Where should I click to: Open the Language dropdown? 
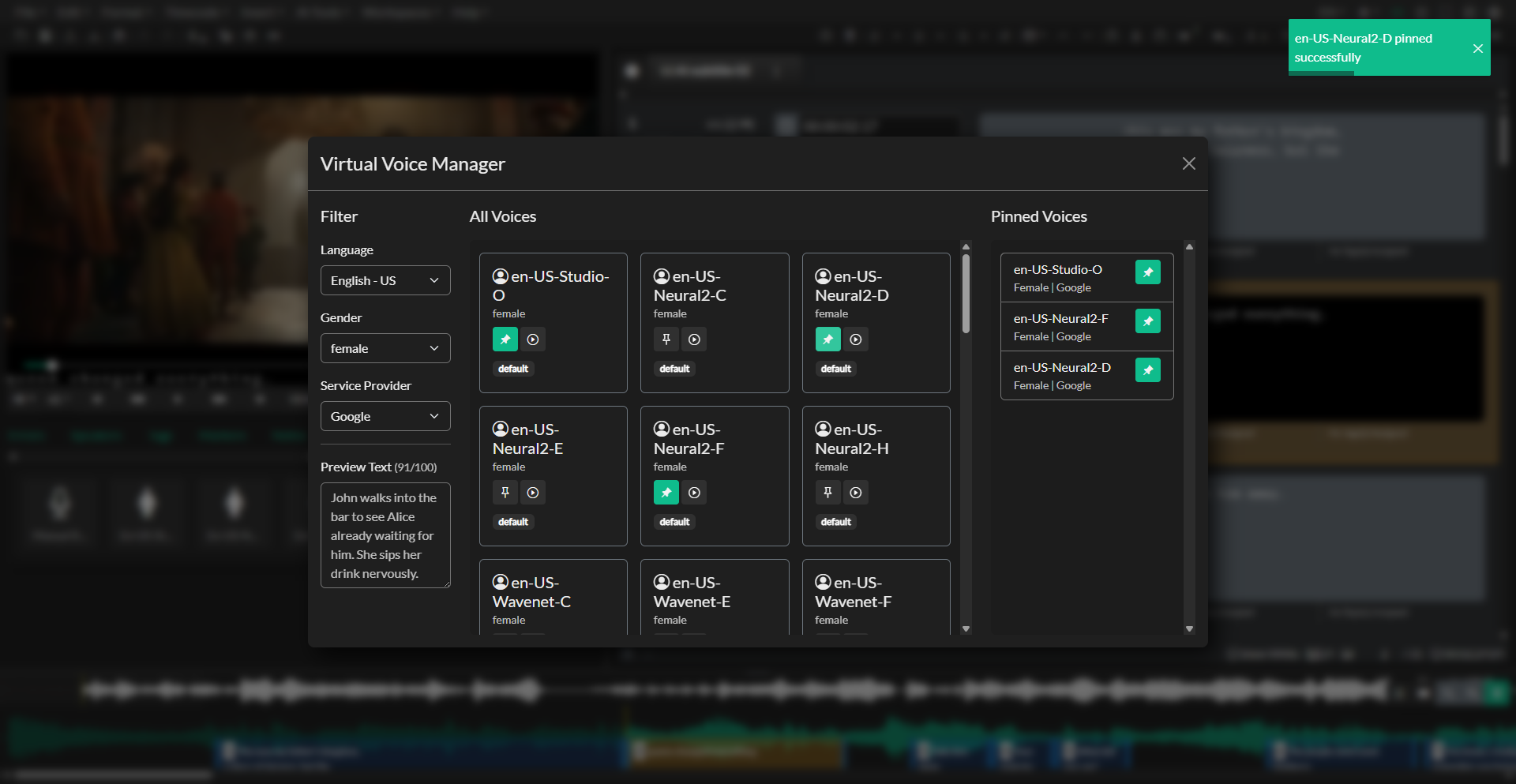385,280
